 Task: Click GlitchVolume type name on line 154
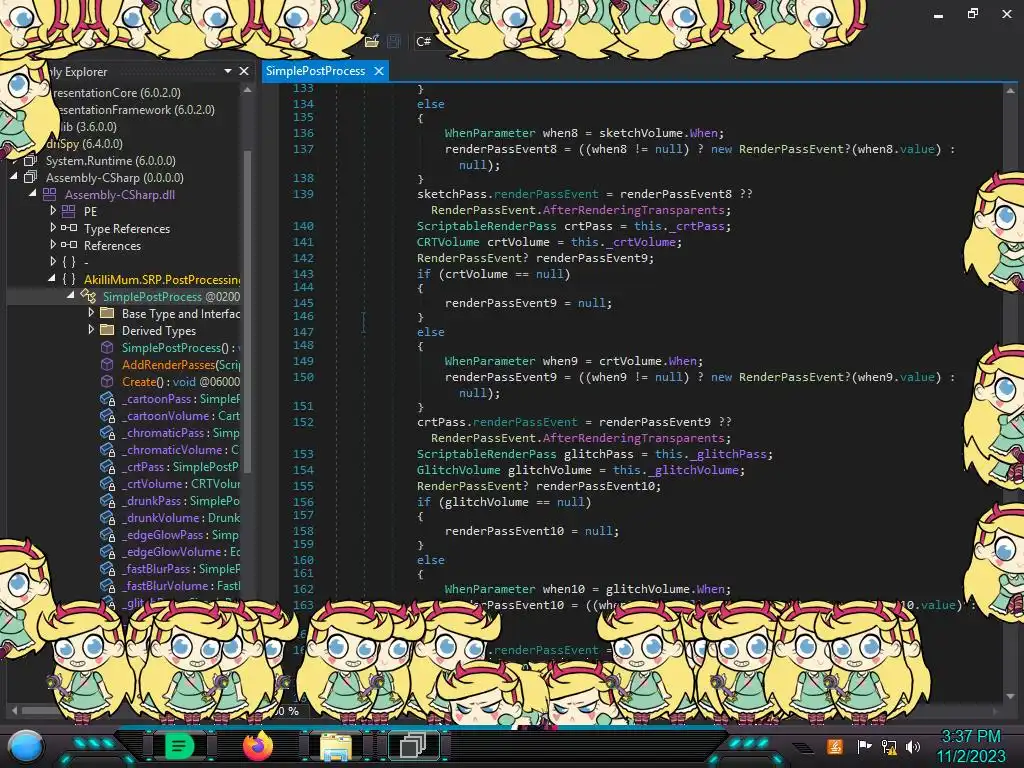pos(458,470)
